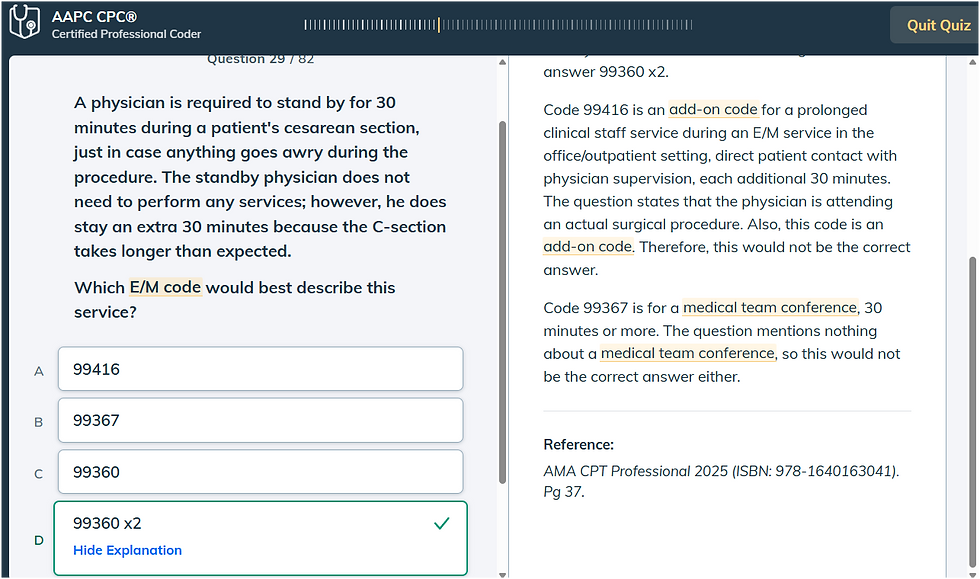Viewport: 980px width, 579px height.
Task: Click the quiz progress bar at the current position marker
Action: point(440,25)
